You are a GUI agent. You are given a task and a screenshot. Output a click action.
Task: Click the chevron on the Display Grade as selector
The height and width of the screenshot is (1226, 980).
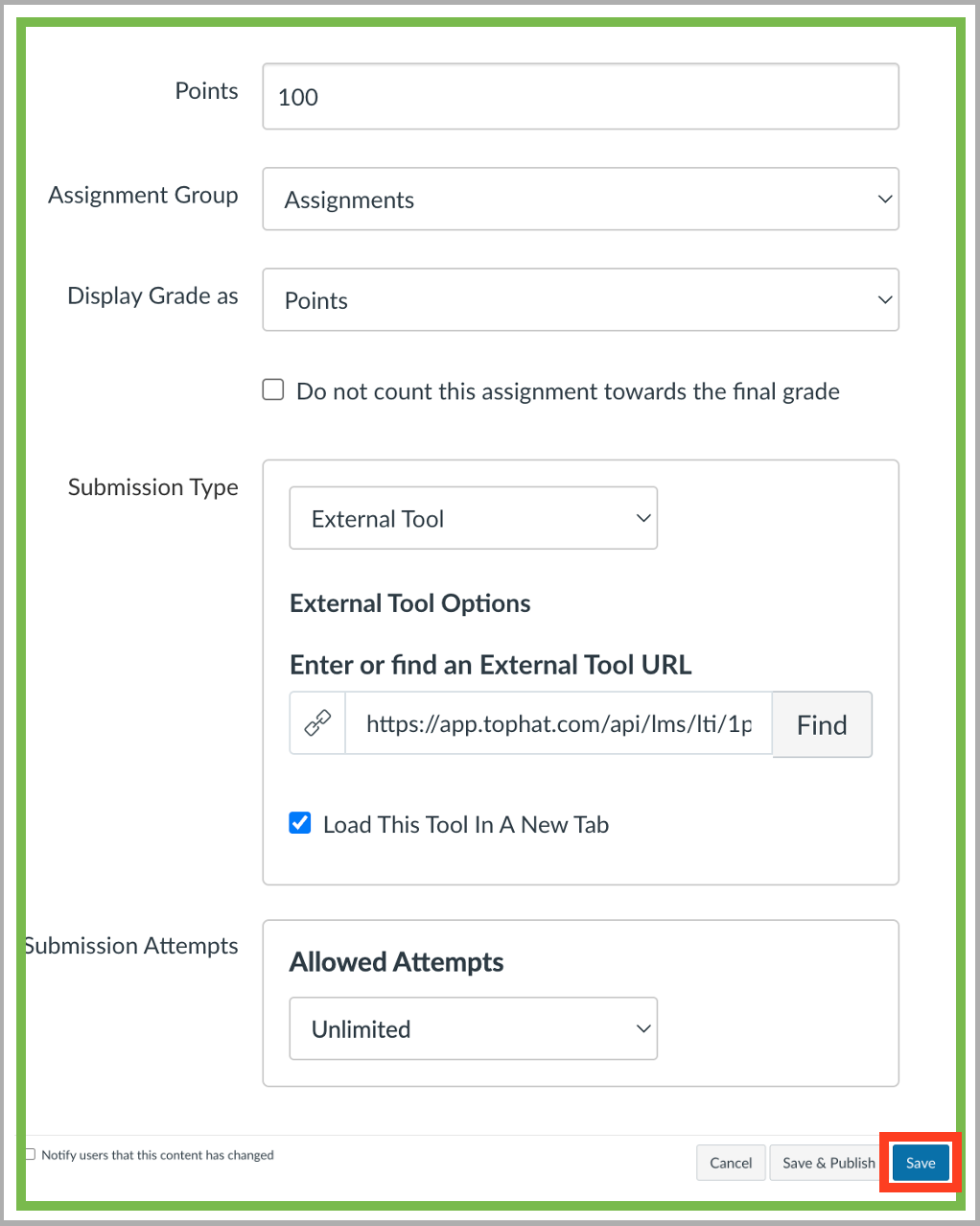coord(883,299)
